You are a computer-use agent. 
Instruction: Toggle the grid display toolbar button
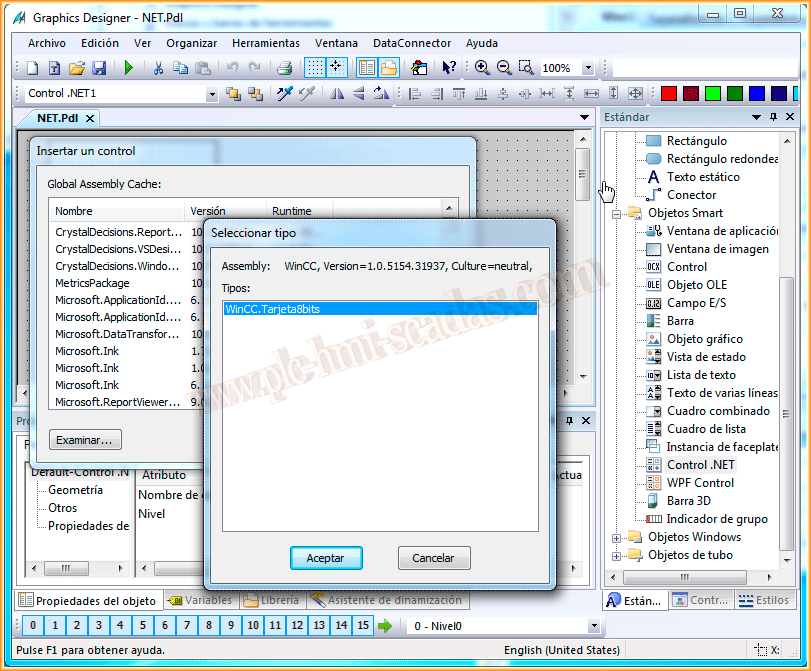(314, 68)
